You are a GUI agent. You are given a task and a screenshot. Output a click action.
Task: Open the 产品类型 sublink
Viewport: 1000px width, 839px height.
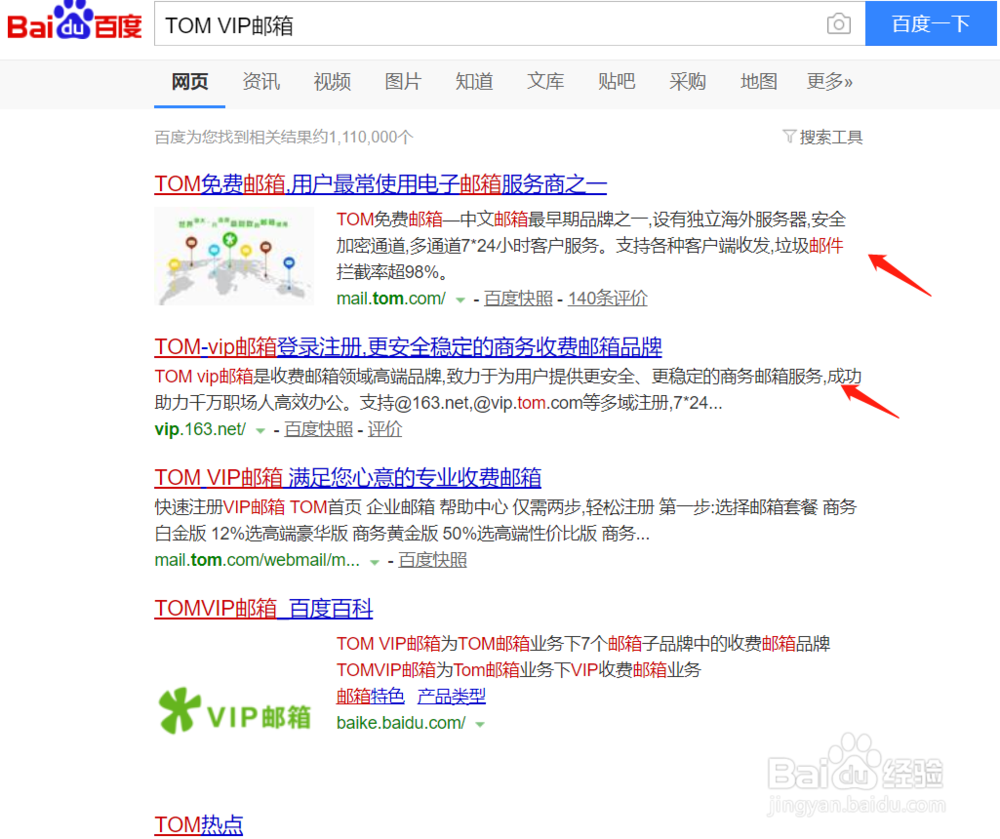coord(451,696)
